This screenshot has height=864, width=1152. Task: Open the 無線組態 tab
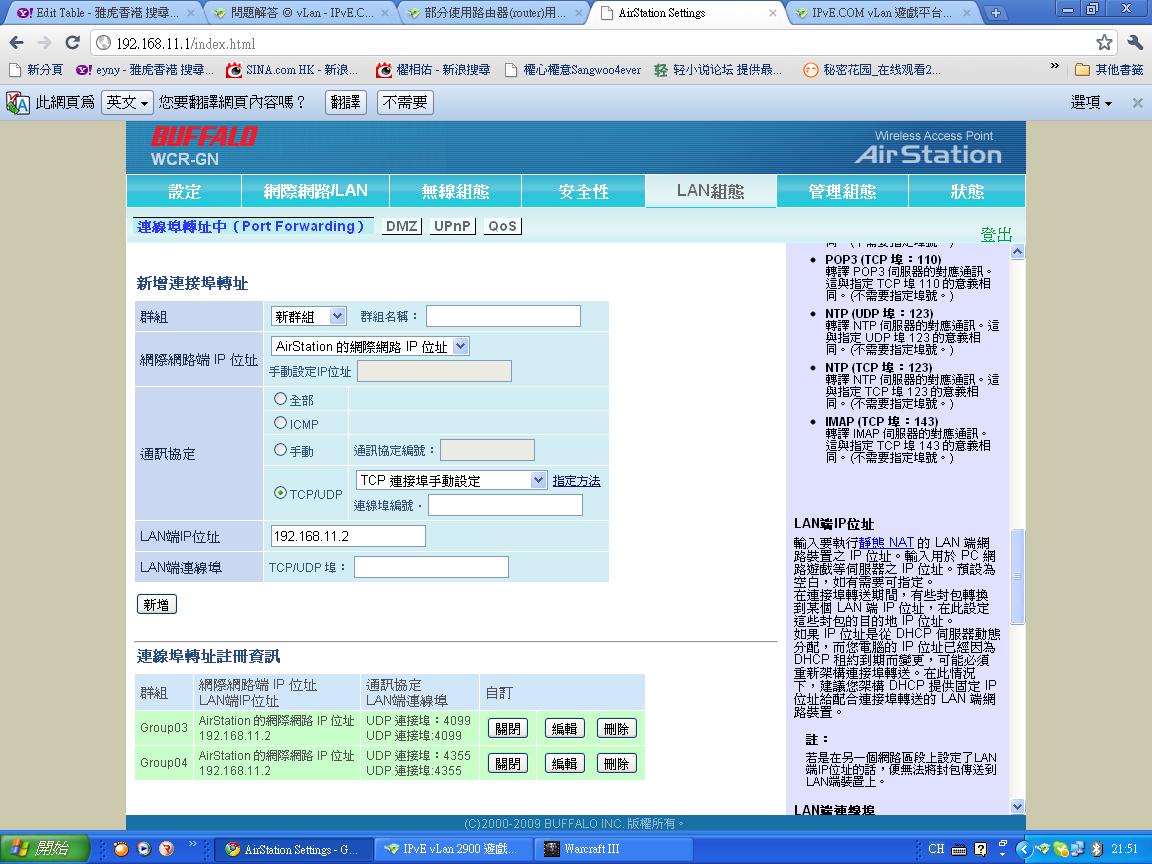click(x=456, y=192)
